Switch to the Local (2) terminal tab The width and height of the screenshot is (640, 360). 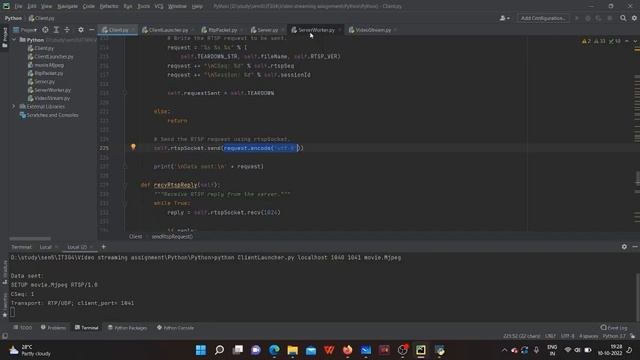pyautogui.click(x=77, y=247)
